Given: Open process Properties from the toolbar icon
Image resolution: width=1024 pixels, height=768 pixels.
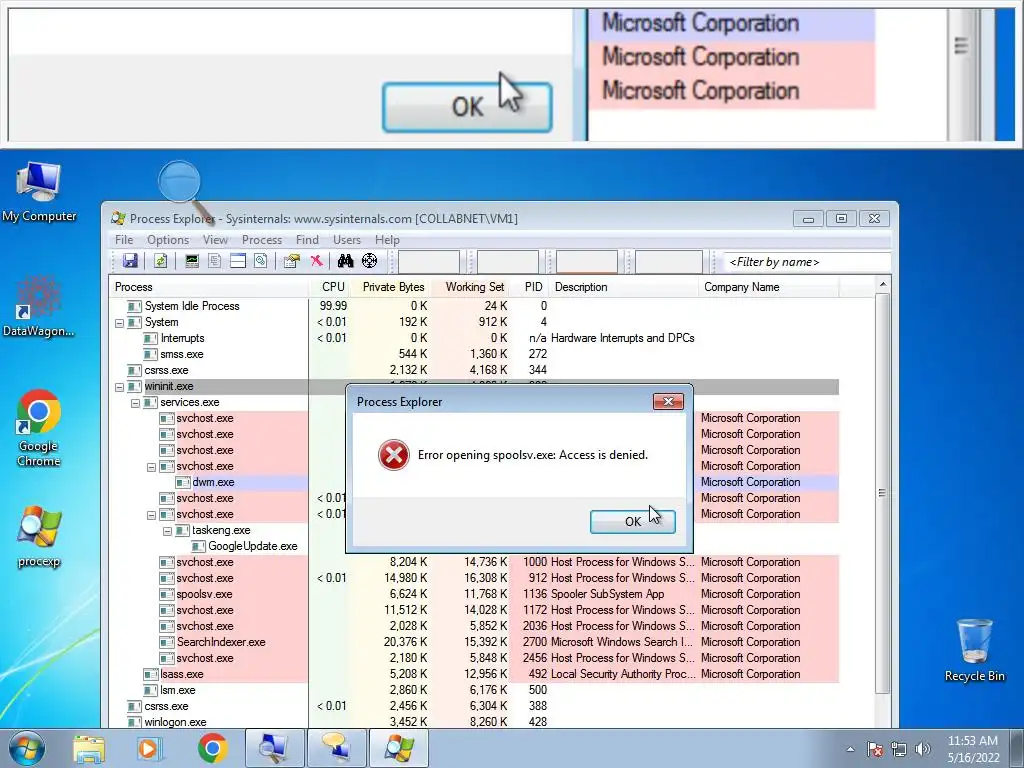Looking at the screenshot, I should [x=292, y=261].
